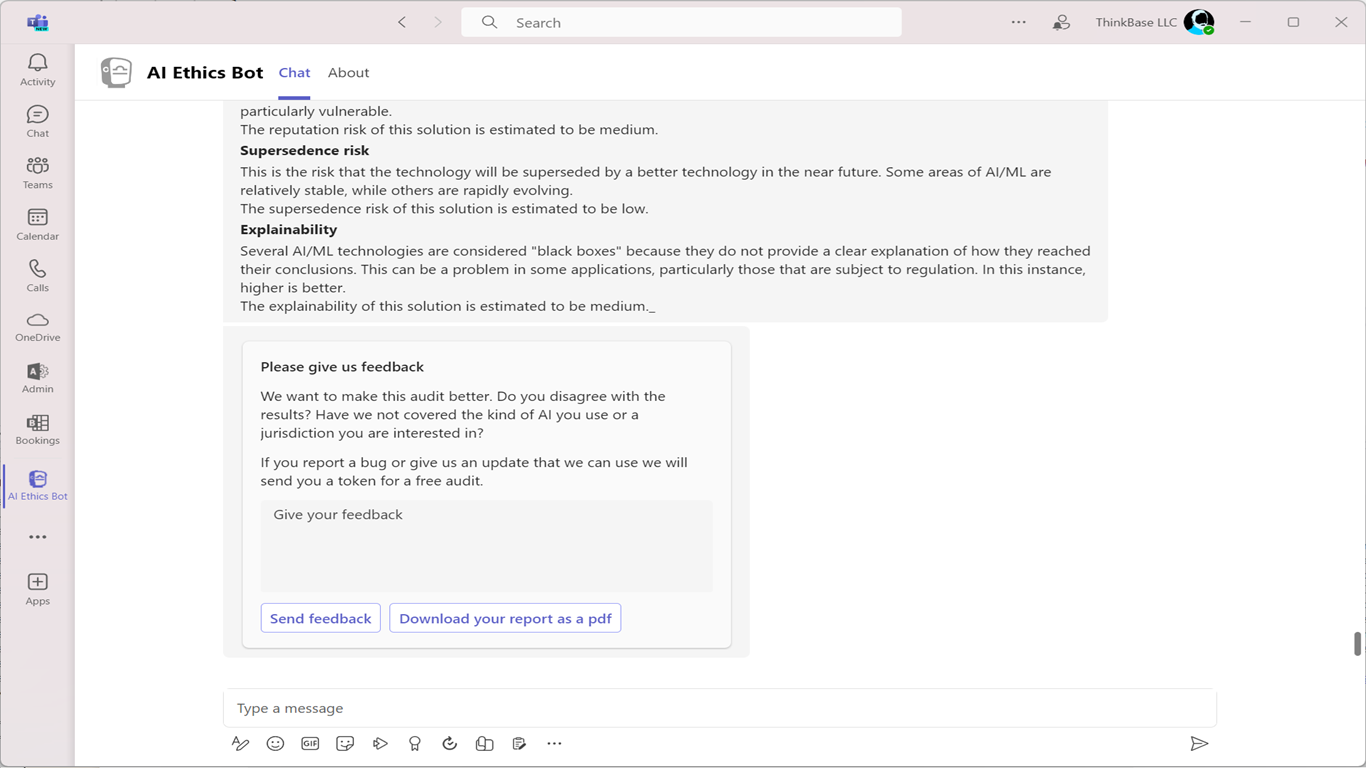Open the message Format tool
The height and width of the screenshot is (768, 1366).
point(240,743)
